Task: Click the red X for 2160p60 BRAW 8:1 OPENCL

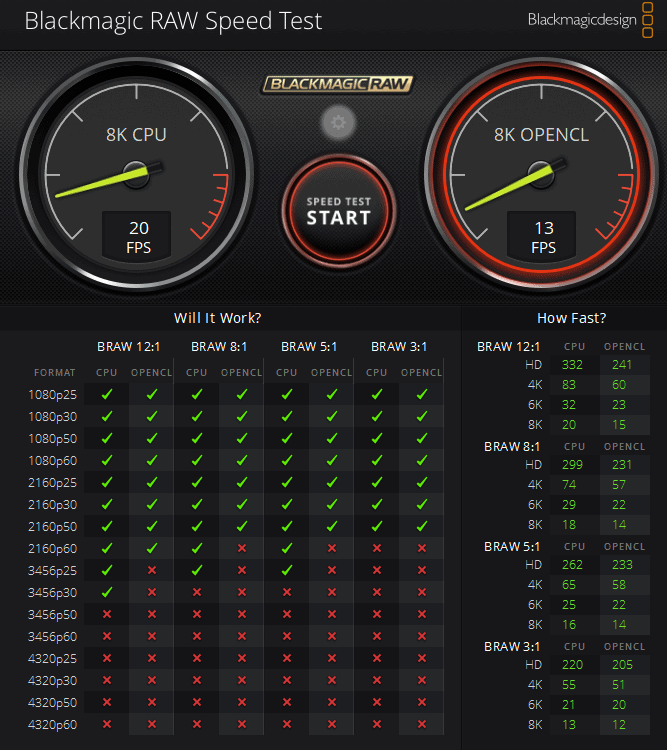Action: click(x=241, y=548)
